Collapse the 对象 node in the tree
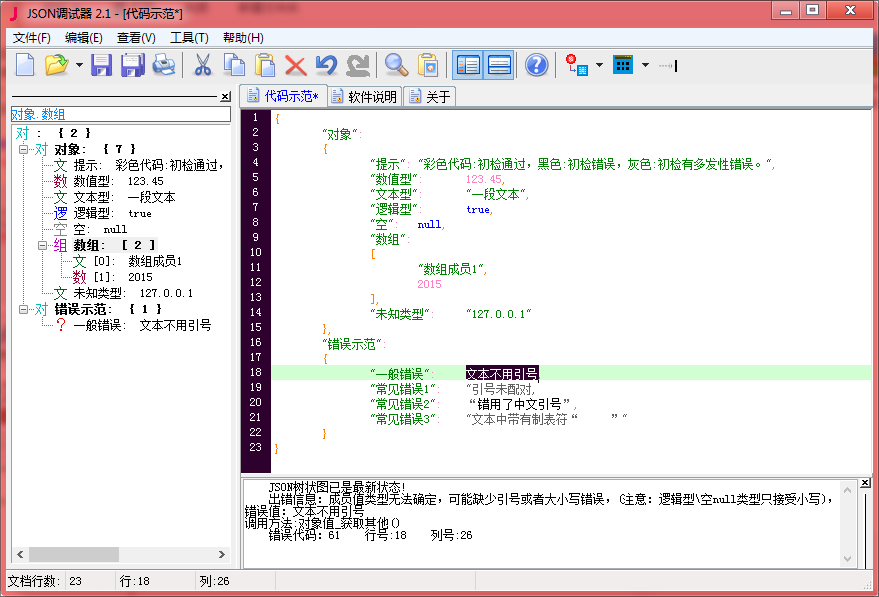The height and width of the screenshot is (597, 879). pyautogui.click(x=24, y=149)
